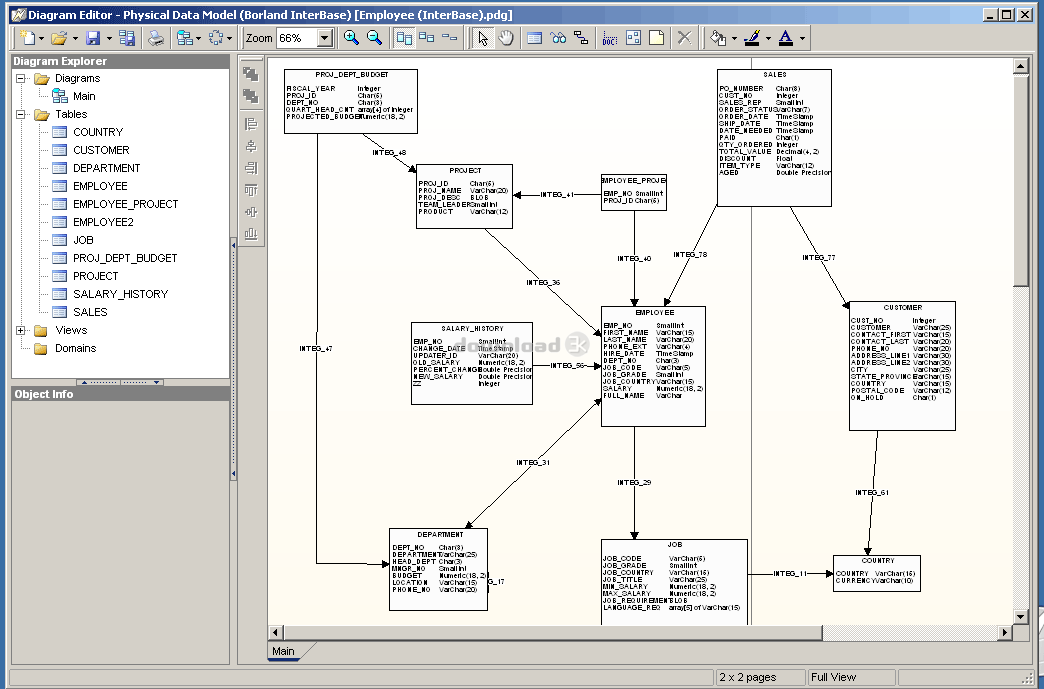Open the Zoom percentage dropdown
1044x689 pixels.
pyautogui.click(x=324, y=38)
